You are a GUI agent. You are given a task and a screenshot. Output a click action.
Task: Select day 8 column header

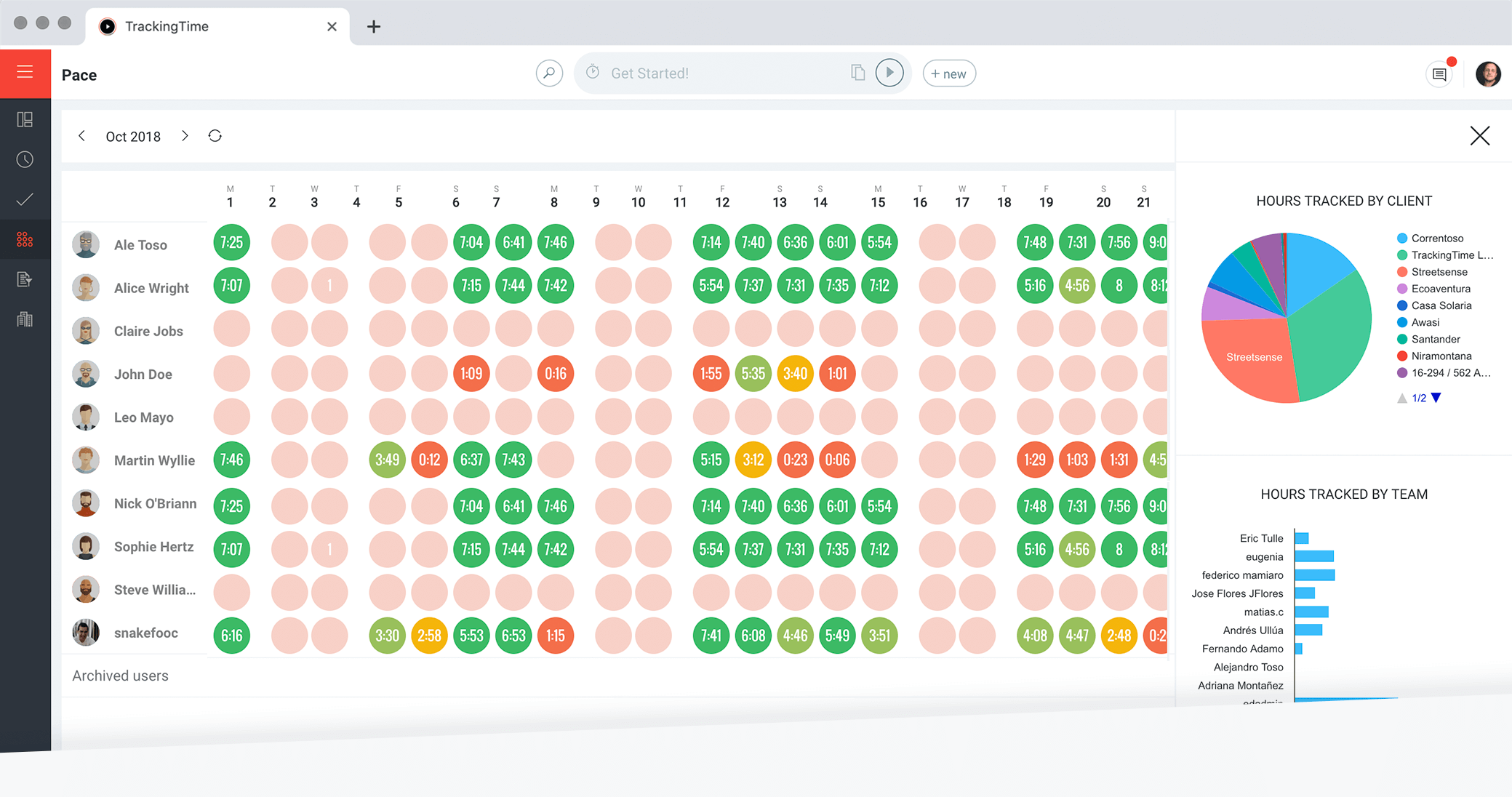click(554, 197)
